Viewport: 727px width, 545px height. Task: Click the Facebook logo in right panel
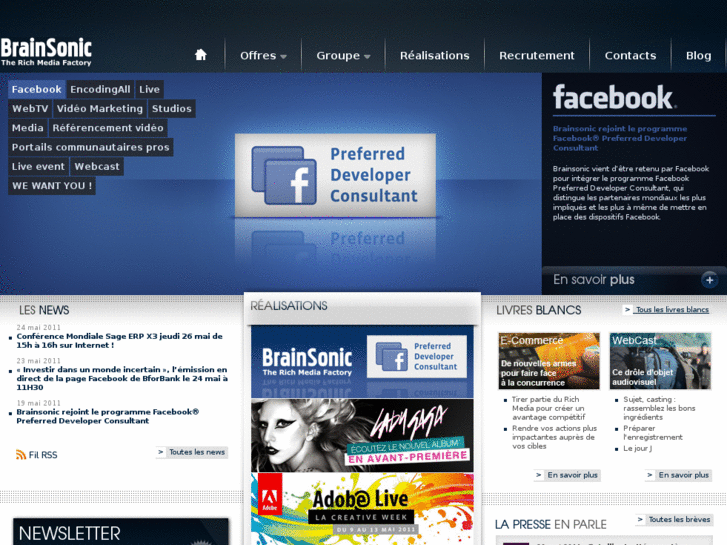(614, 97)
